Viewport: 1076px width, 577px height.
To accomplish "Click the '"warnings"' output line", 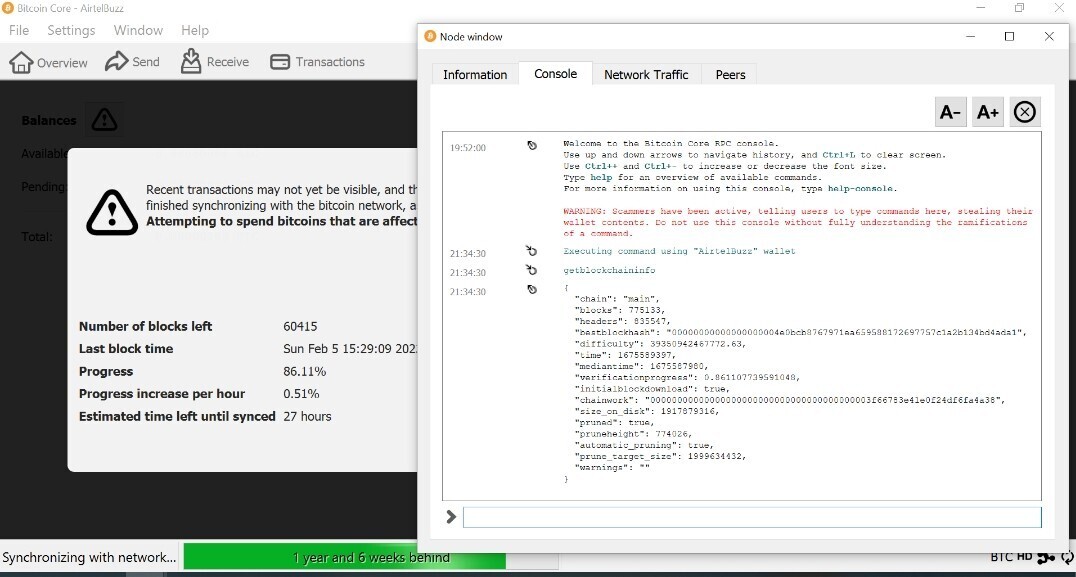I will 611,468.
